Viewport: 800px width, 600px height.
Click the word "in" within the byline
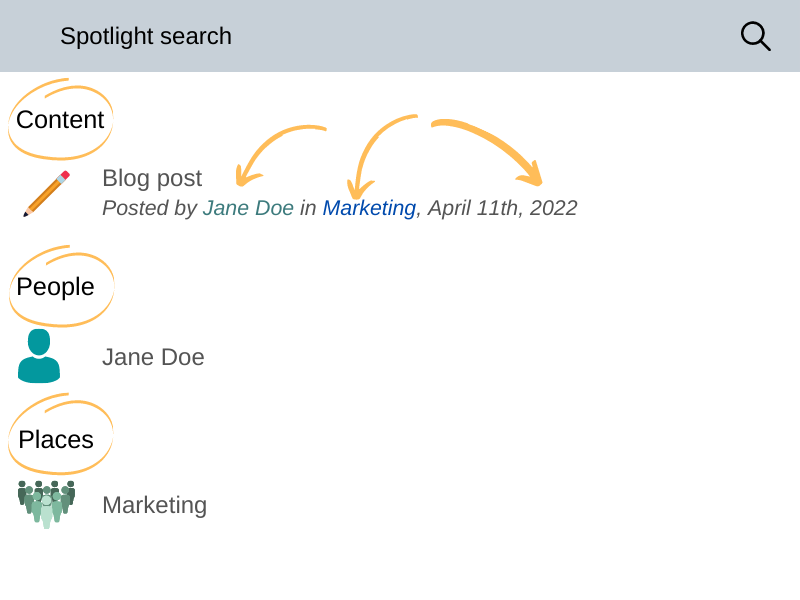pos(308,208)
